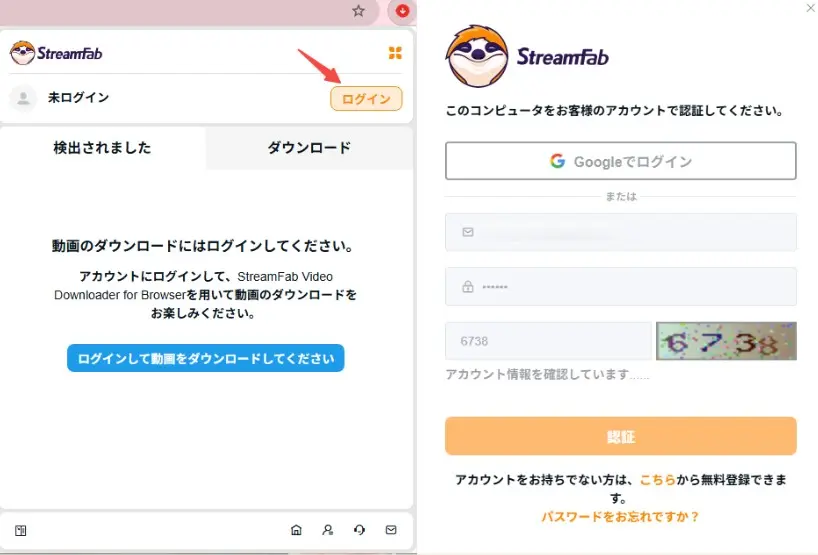Click the grey user avatar next to 未ログイン

23,98
